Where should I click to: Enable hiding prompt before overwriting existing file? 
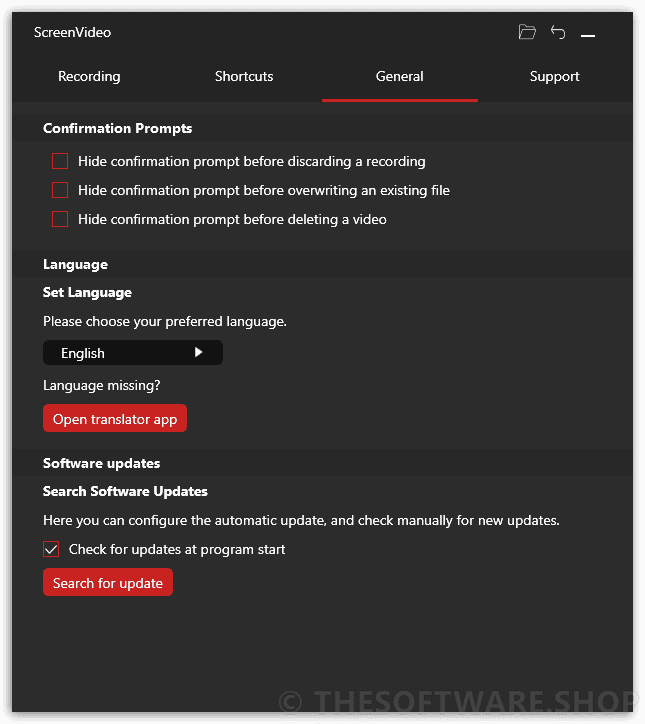pos(60,190)
